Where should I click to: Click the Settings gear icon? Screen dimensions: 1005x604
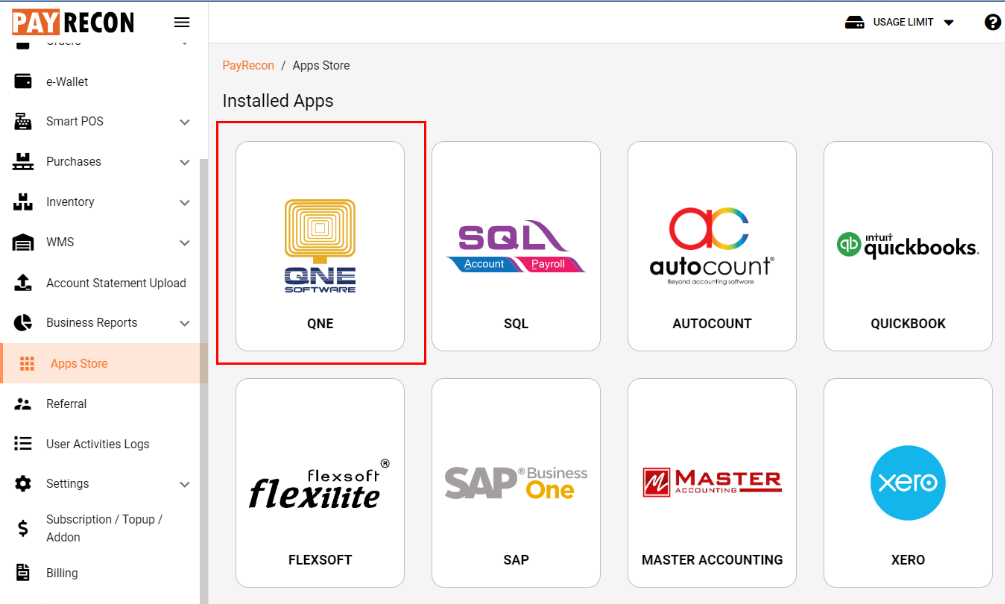(23, 483)
